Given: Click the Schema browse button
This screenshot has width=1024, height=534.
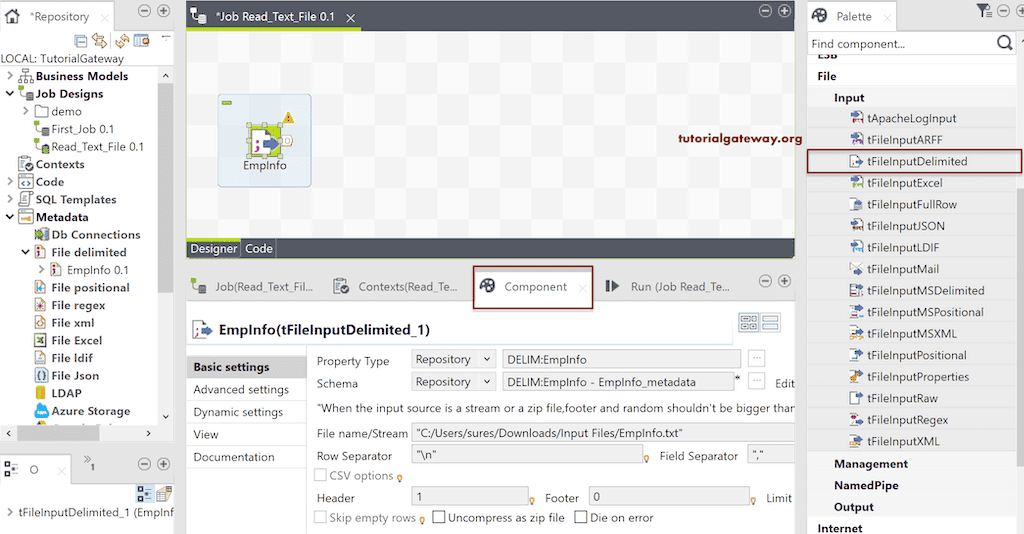Looking at the screenshot, I should (x=756, y=381).
